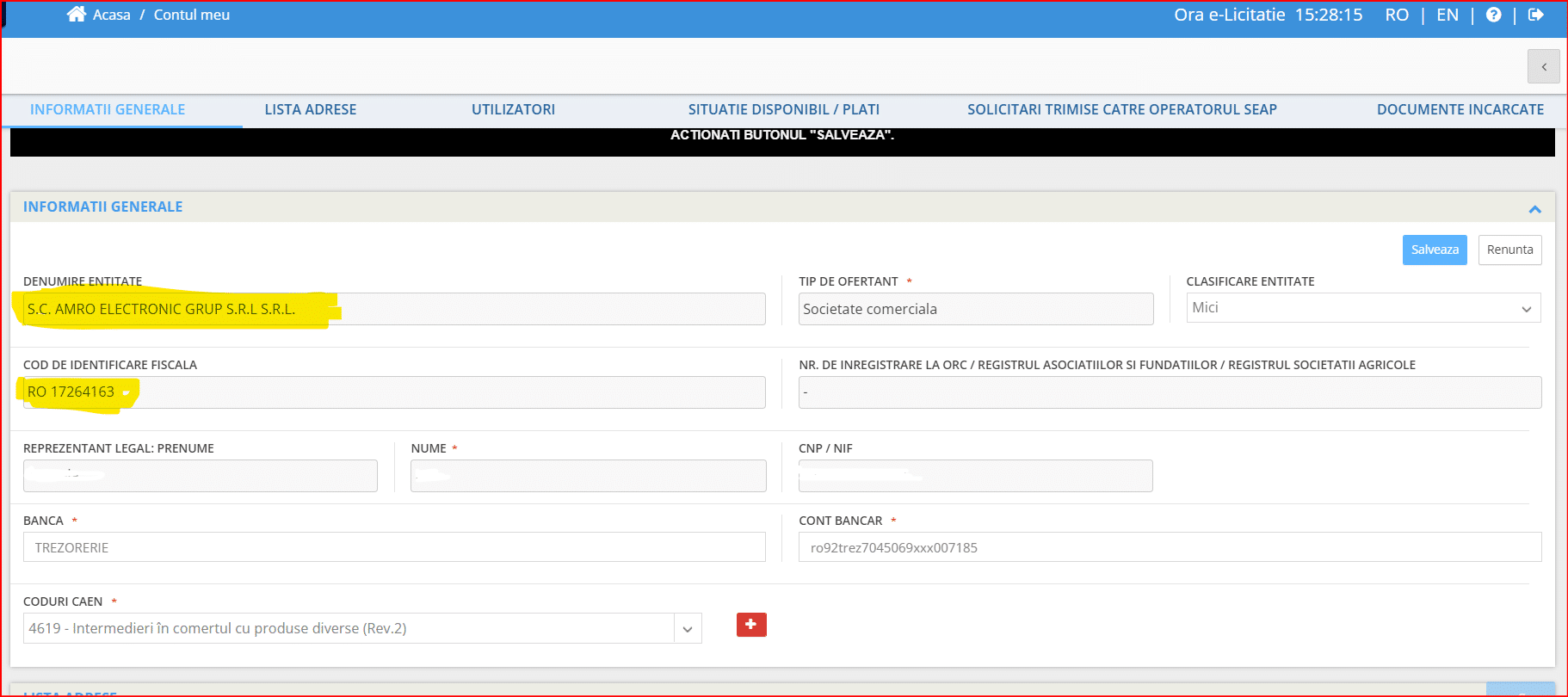Image resolution: width=1568 pixels, height=697 pixels.
Task: Click the logout icon in header
Action: click(x=1536, y=15)
